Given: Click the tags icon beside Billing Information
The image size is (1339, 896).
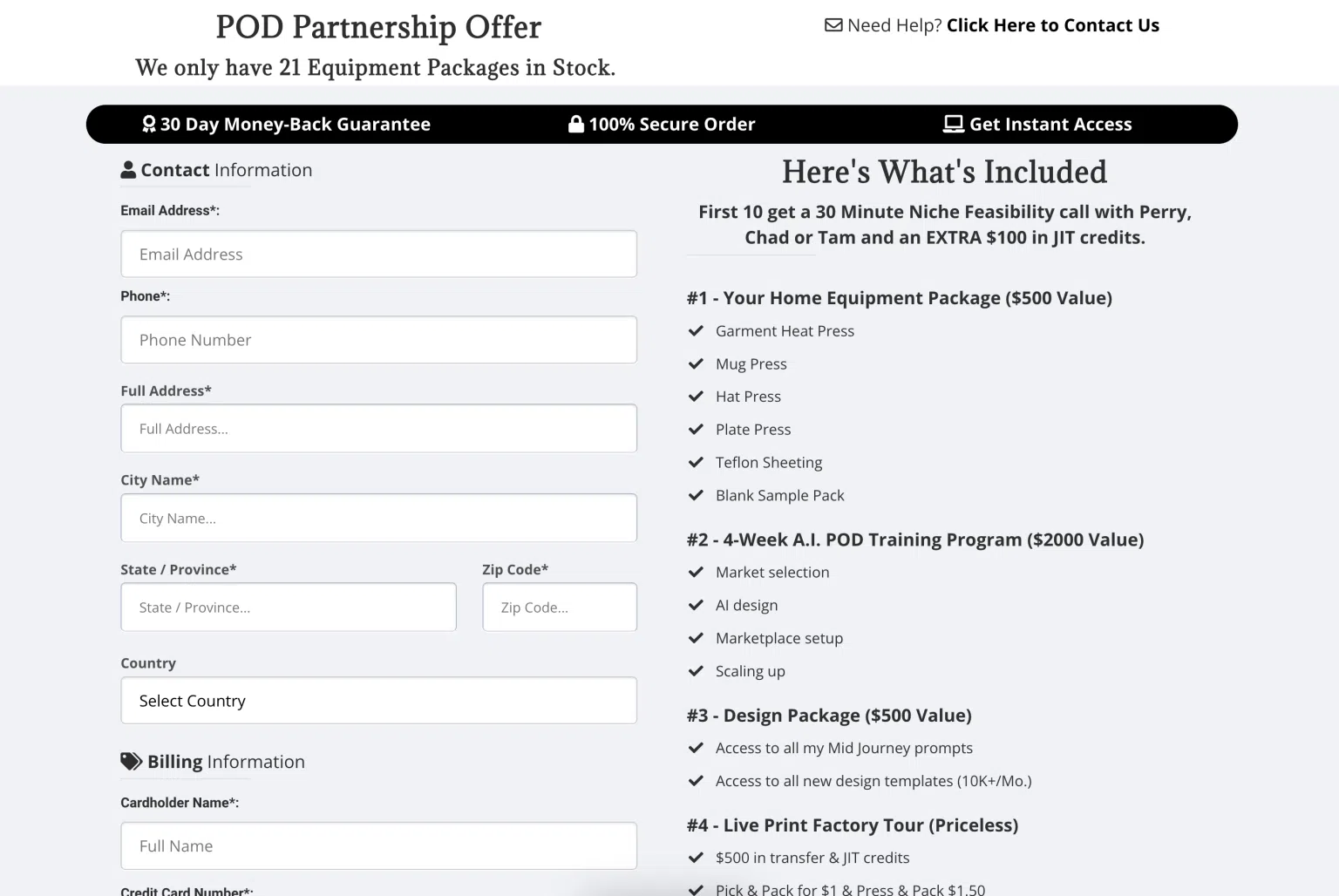Looking at the screenshot, I should tap(131, 762).
